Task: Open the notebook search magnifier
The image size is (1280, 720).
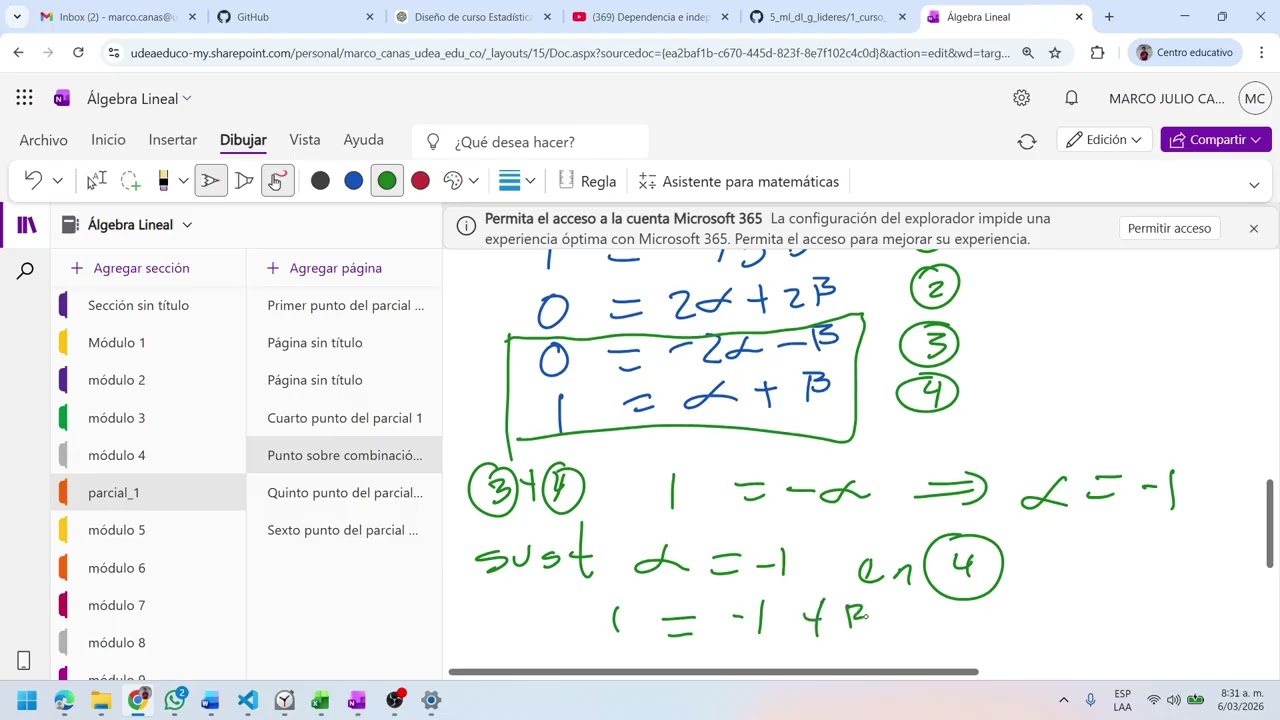Action: click(26, 270)
